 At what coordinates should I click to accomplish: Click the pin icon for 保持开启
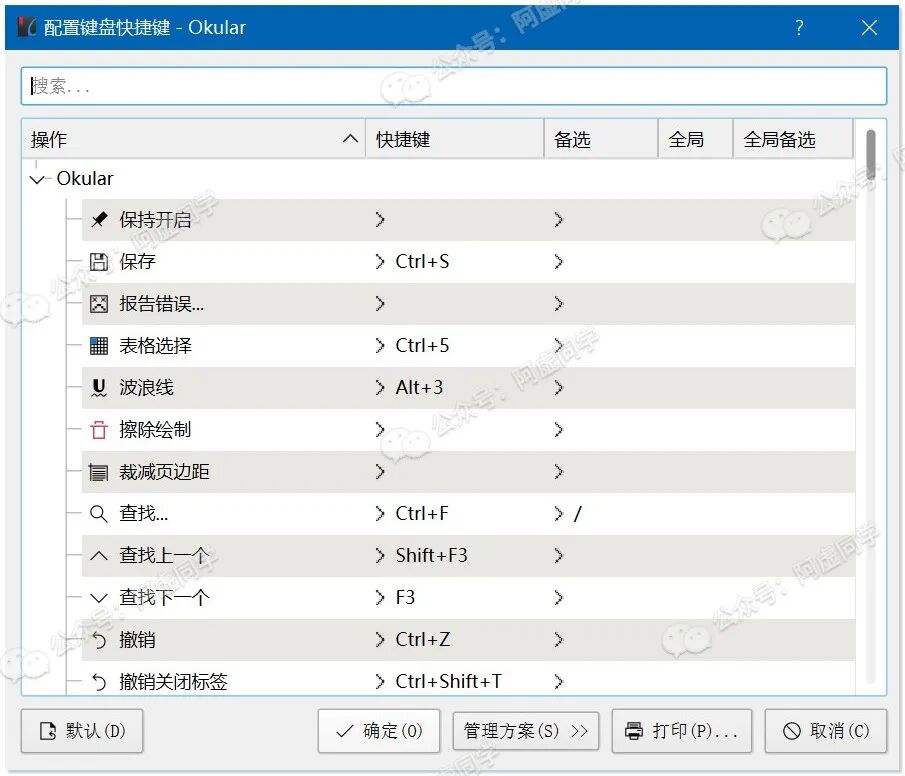tap(99, 219)
